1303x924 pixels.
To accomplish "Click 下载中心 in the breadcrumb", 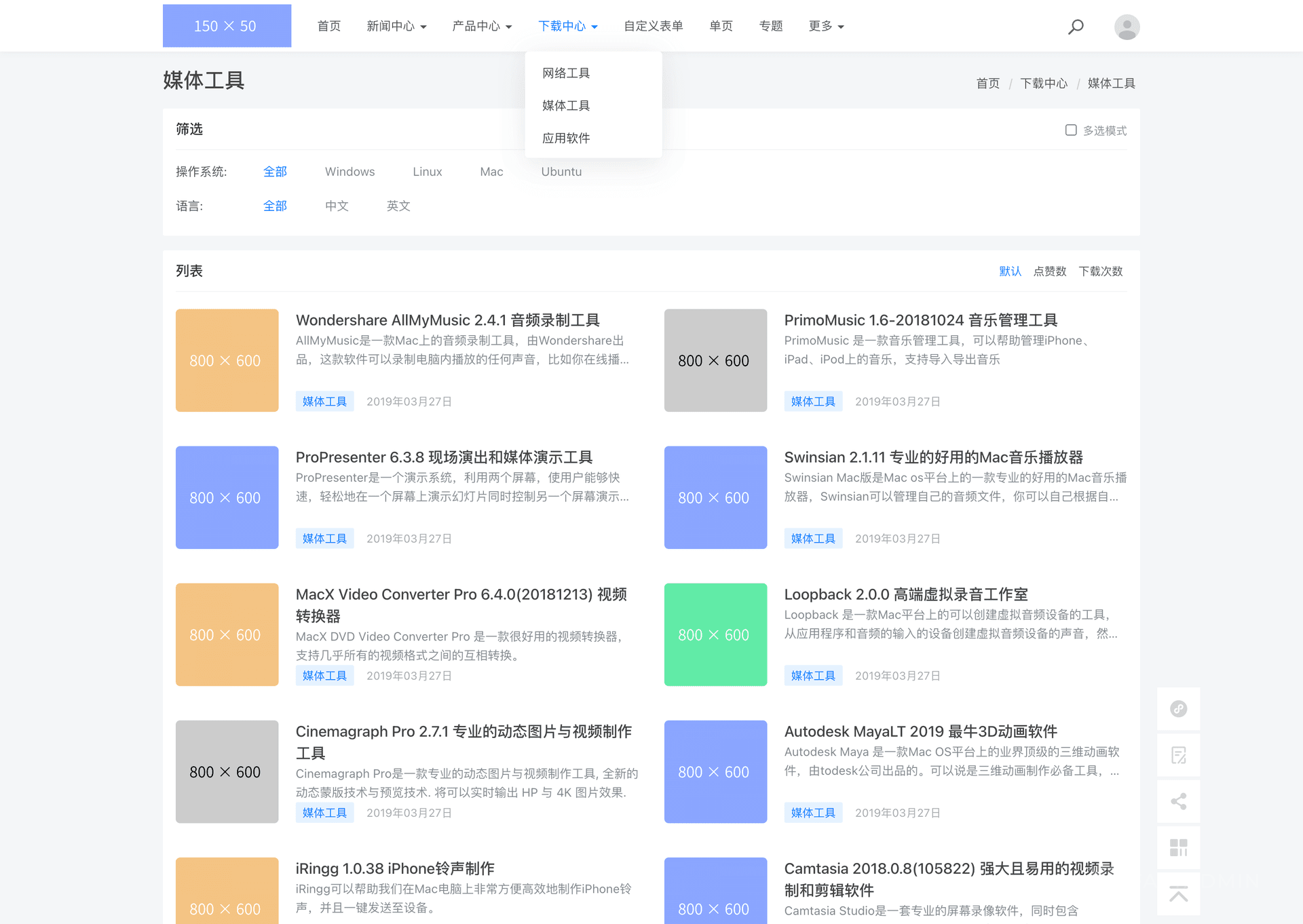I will 1044,83.
